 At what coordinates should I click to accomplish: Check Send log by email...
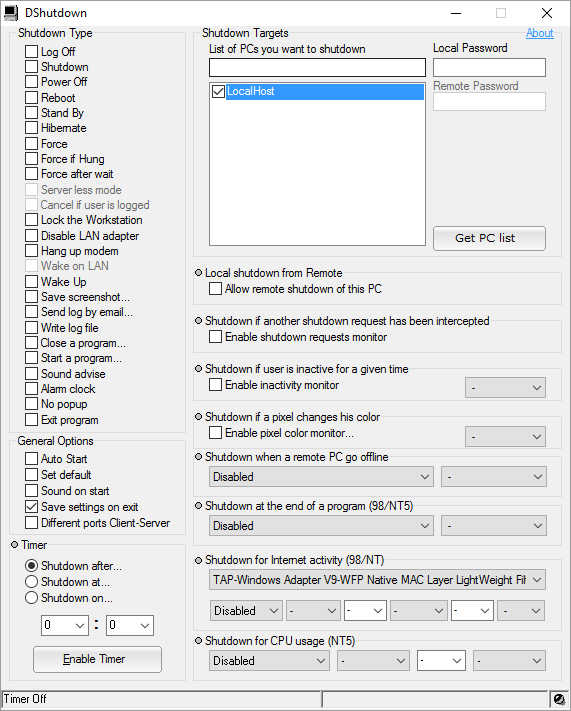31,312
